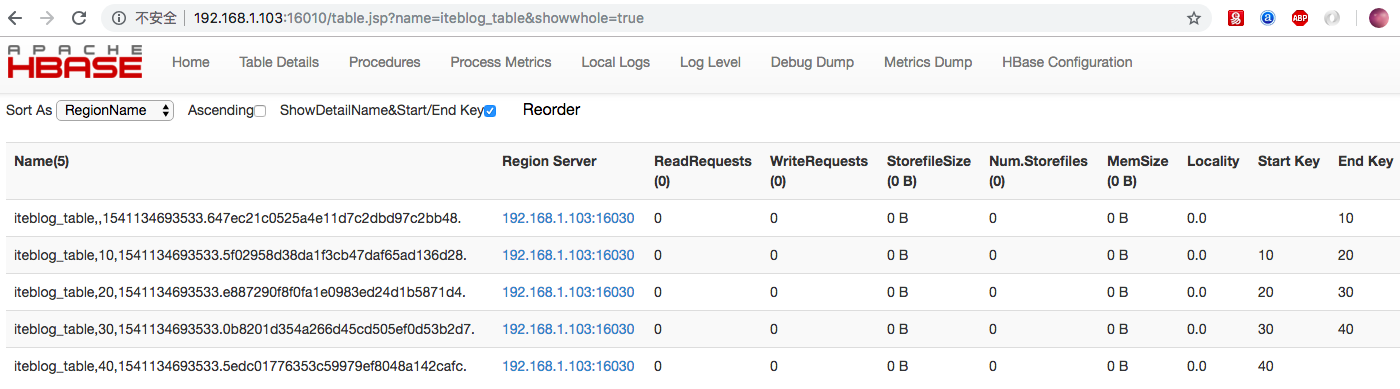
Task: Click End Key value 10 in first row
Action: pos(1345,218)
